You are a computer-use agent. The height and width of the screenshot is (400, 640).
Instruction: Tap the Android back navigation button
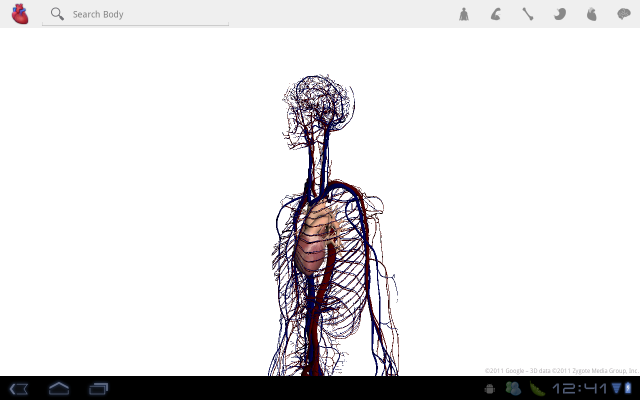click(18, 389)
